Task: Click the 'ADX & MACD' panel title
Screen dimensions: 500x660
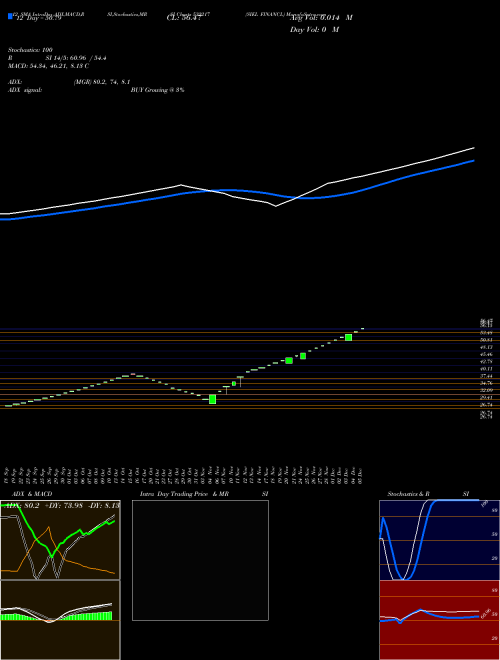Action: coord(32,494)
